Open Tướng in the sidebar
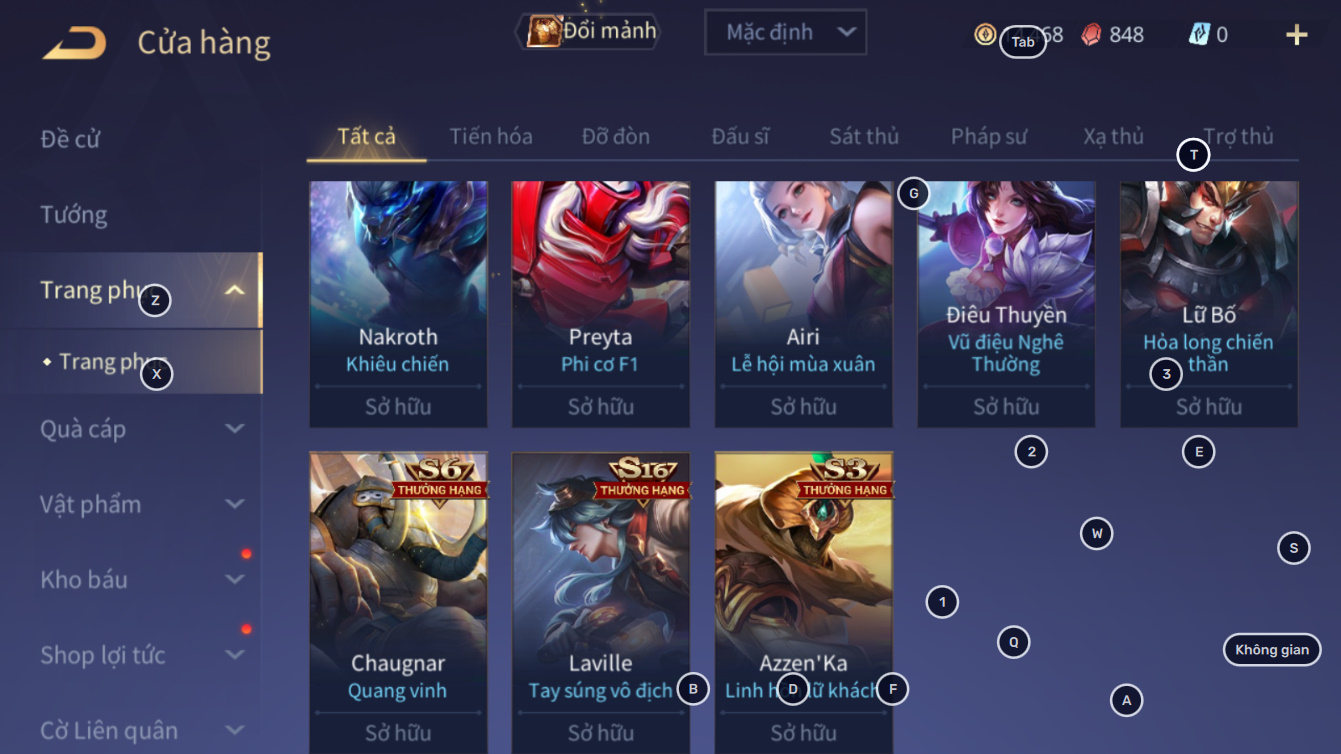This screenshot has width=1341, height=754. pos(74,214)
